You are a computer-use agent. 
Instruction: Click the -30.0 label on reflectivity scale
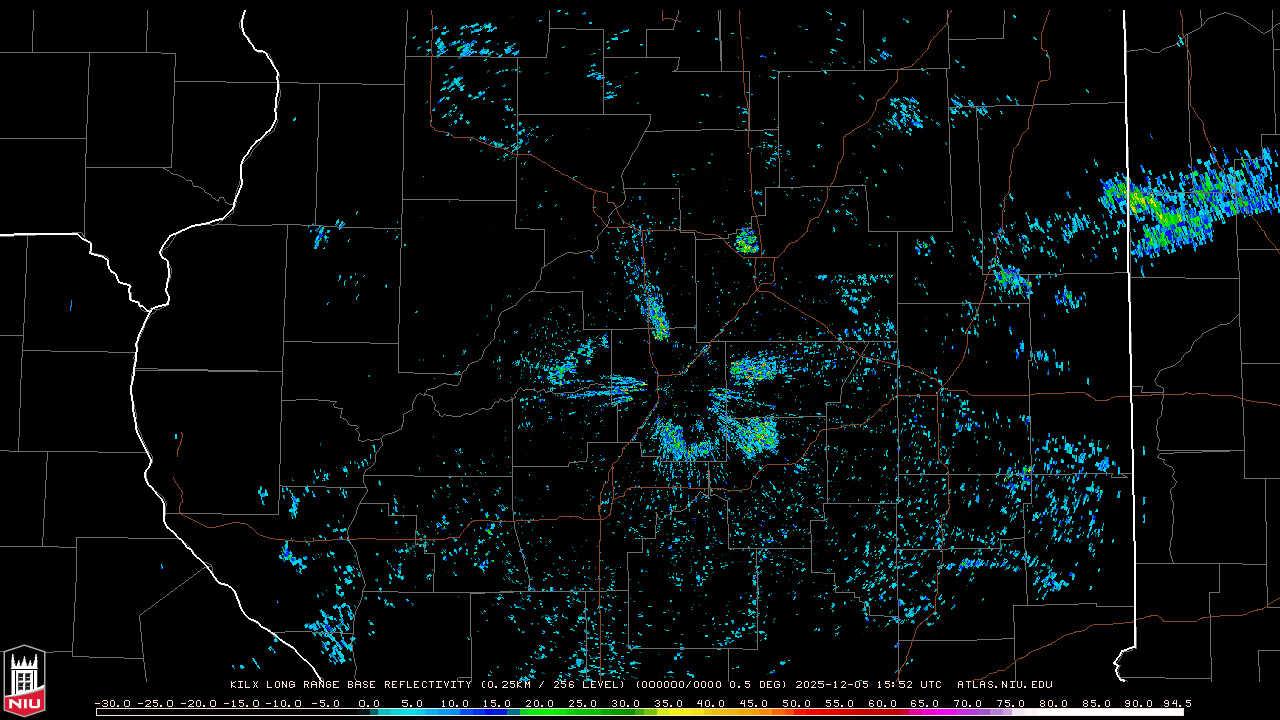click(x=112, y=703)
